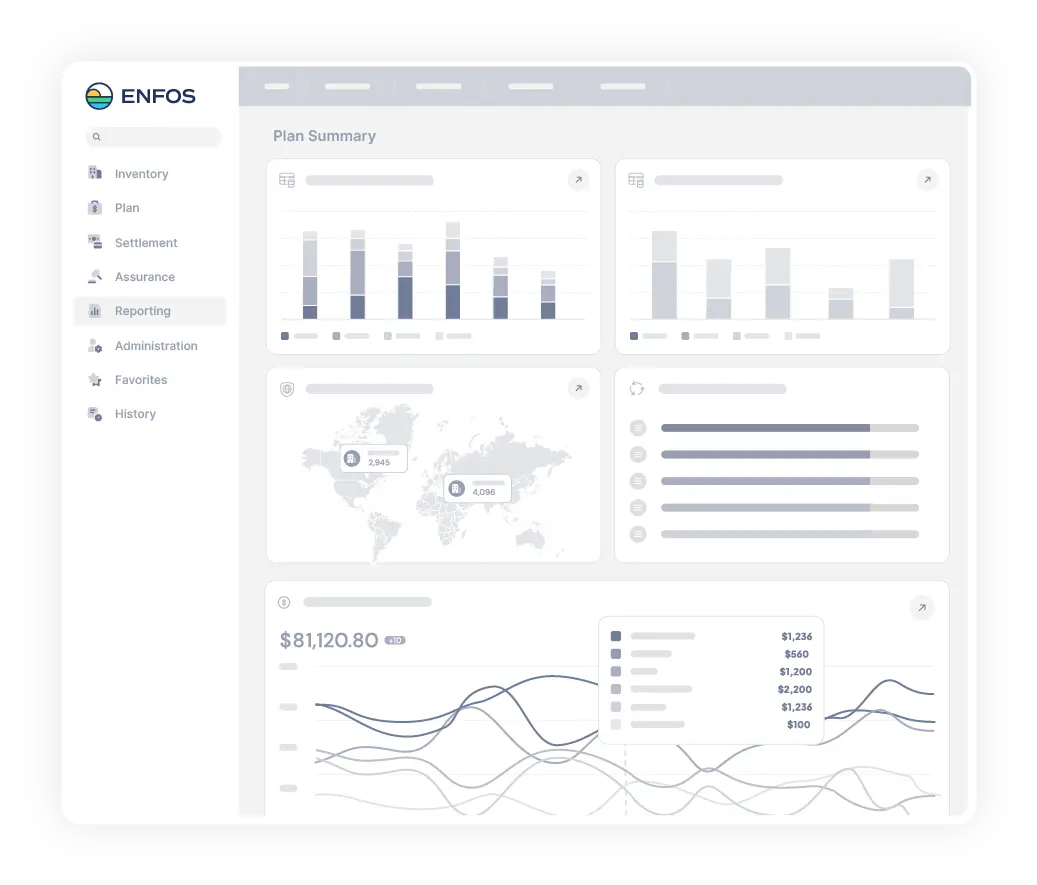
Task: Click the table icon on the first chart card
Action: pos(287,180)
